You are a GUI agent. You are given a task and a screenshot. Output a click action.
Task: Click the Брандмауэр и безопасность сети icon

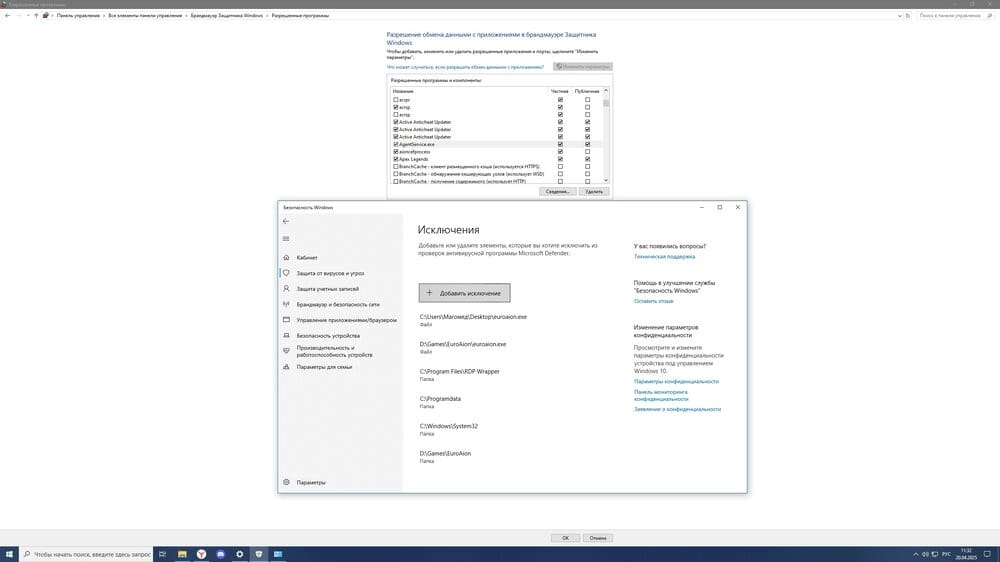pos(286,304)
